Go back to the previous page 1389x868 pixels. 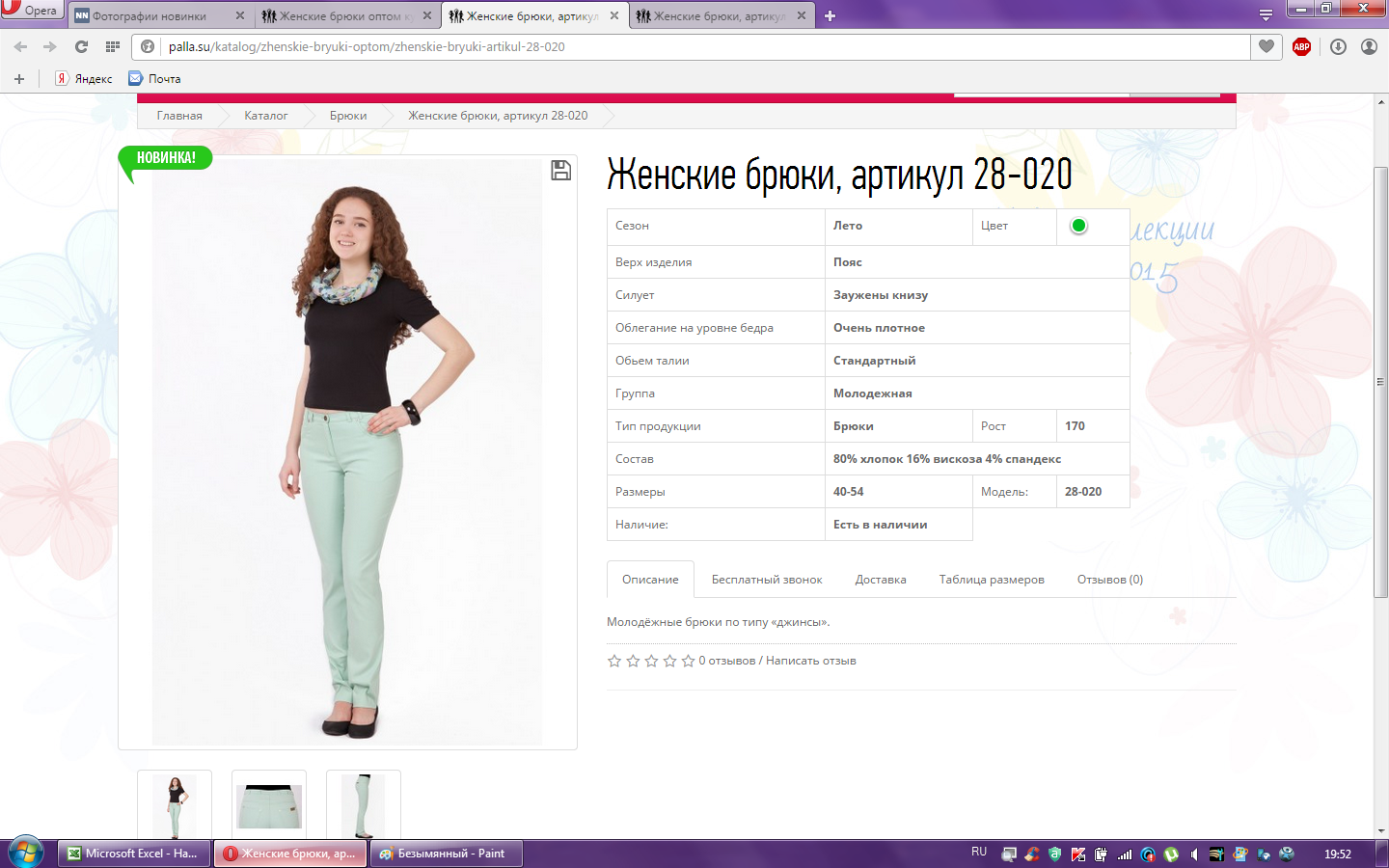[x=20, y=46]
